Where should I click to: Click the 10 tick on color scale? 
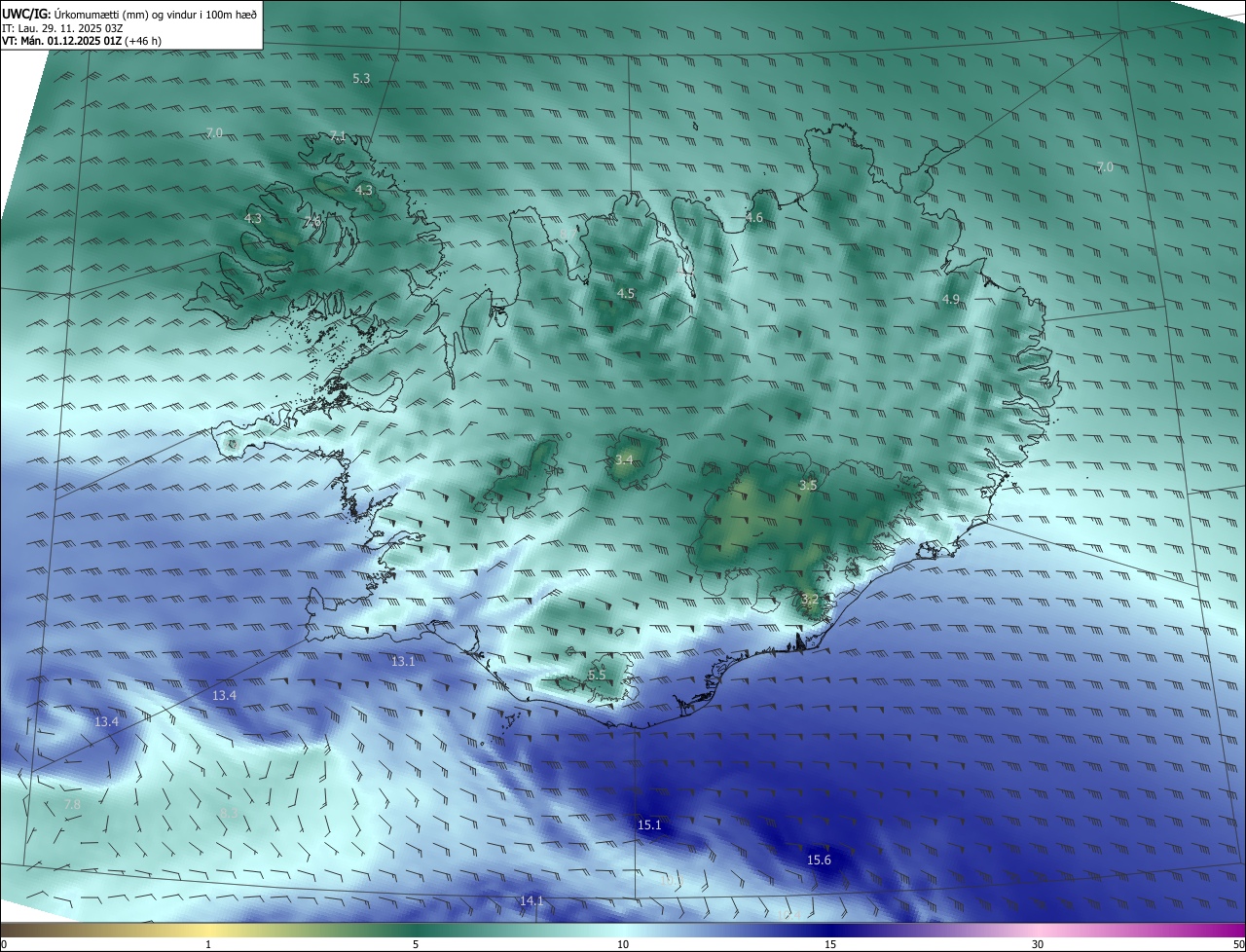pyautogui.click(x=623, y=945)
